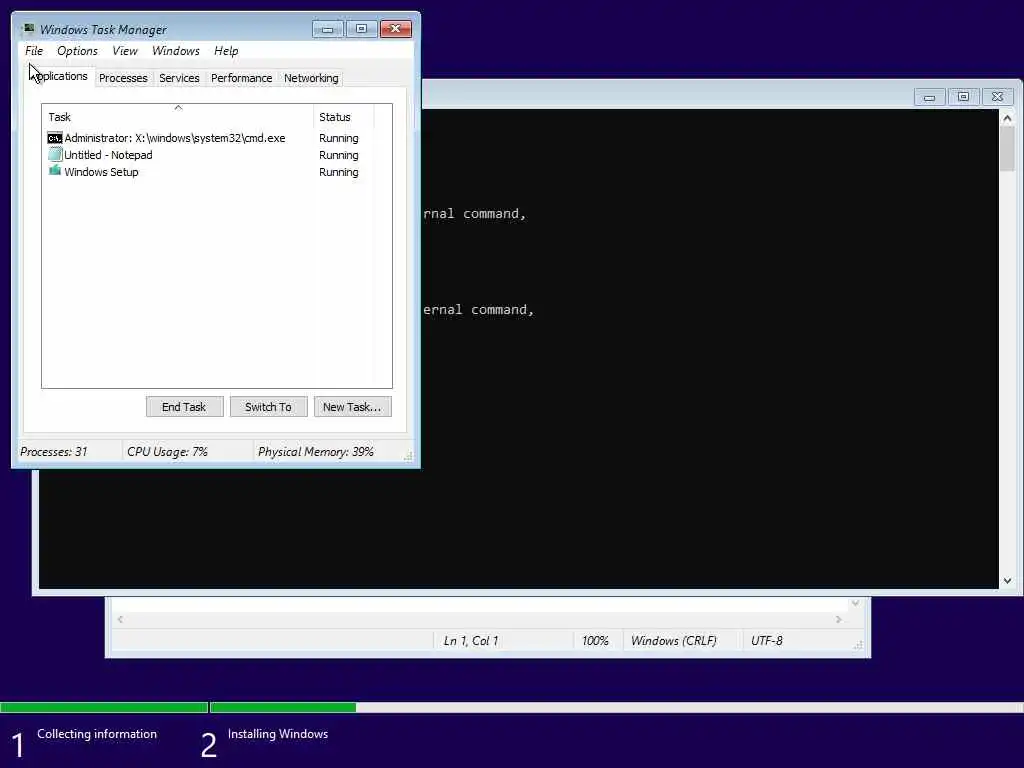Click UTF-8 encoding in Notepad status bar

pos(767,641)
